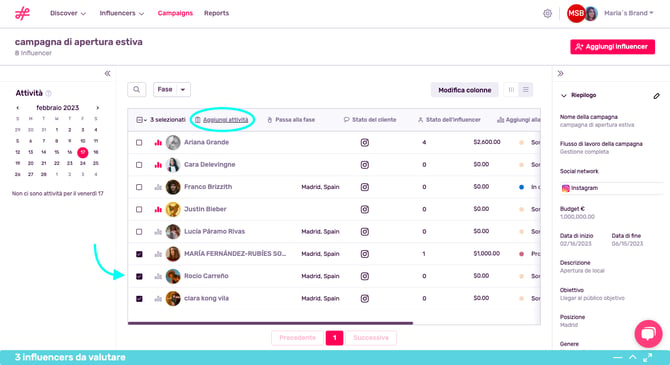Toggle the select-all header checkbox
Viewport: 670px width, 365px height.
[139, 120]
